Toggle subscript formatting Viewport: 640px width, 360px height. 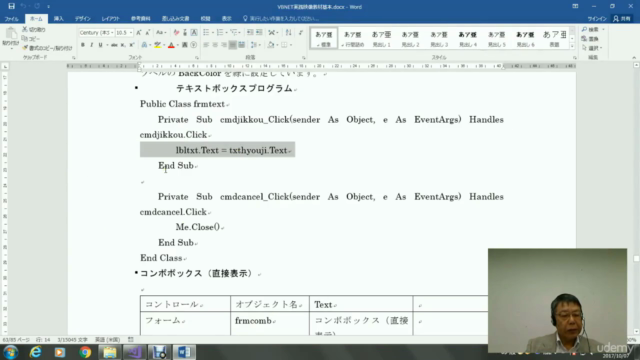click(x=123, y=45)
